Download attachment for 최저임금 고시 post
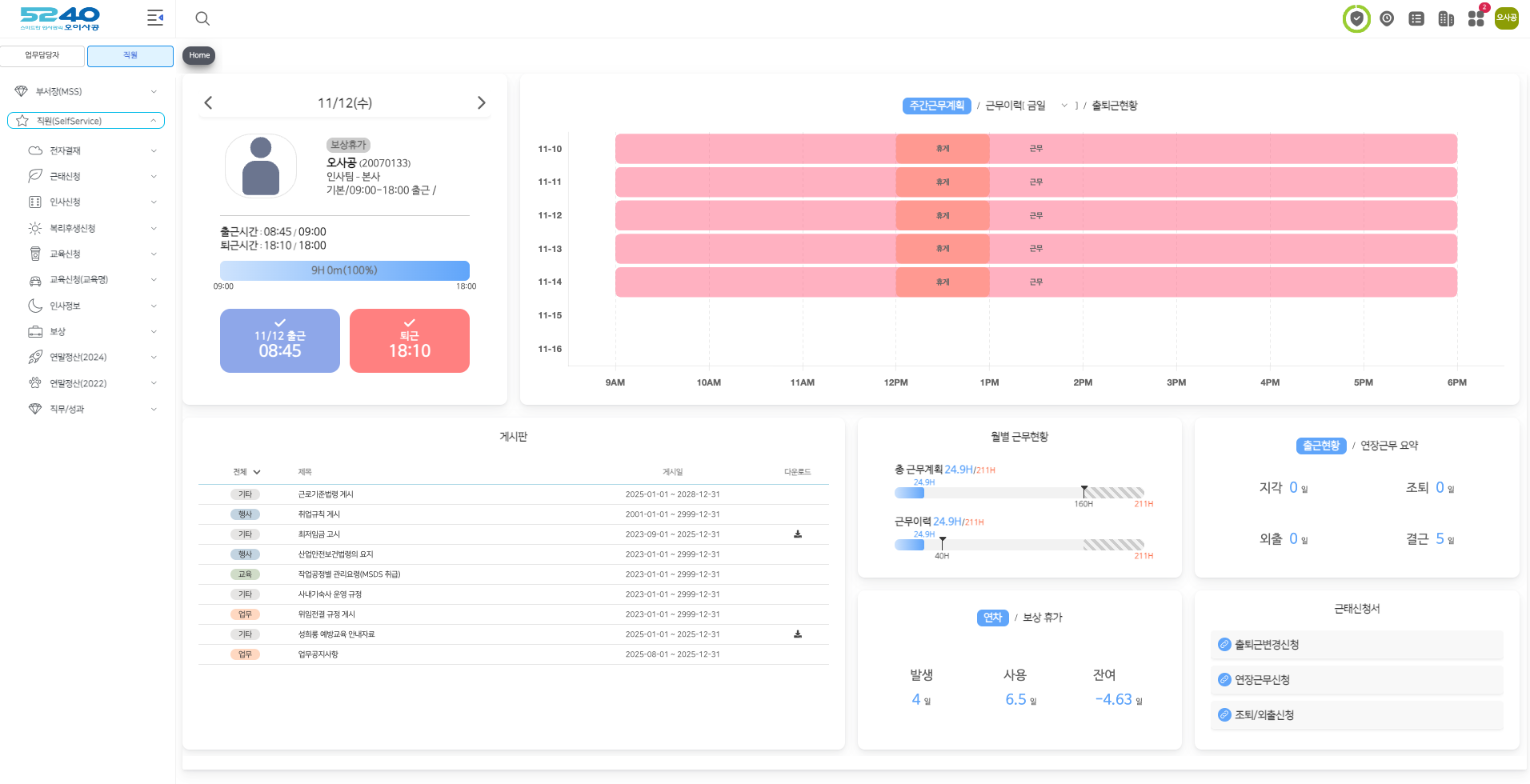The height and width of the screenshot is (784, 1530). pyautogui.click(x=798, y=534)
